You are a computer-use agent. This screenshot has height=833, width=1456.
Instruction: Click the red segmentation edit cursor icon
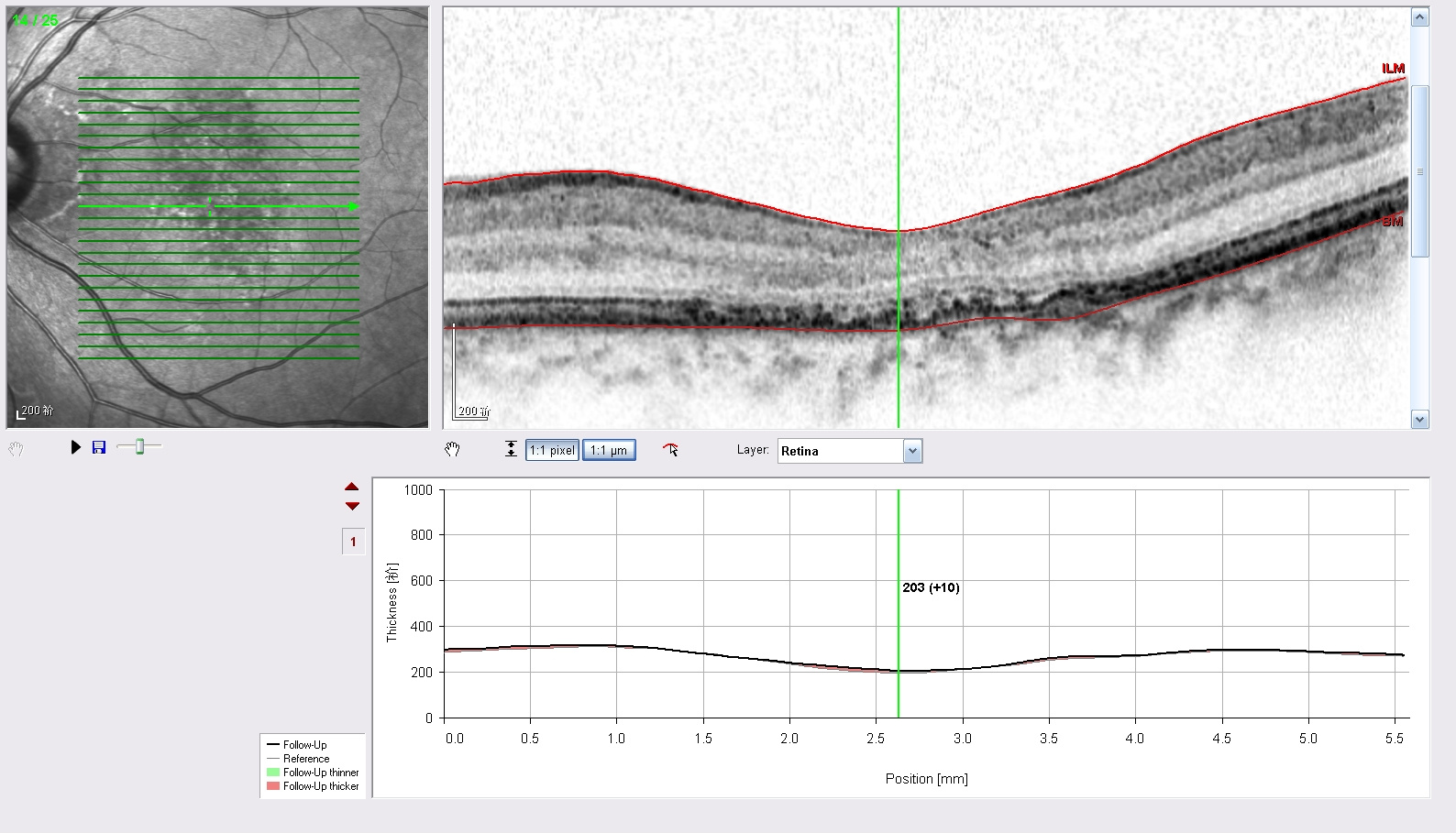tap(670, 449)
